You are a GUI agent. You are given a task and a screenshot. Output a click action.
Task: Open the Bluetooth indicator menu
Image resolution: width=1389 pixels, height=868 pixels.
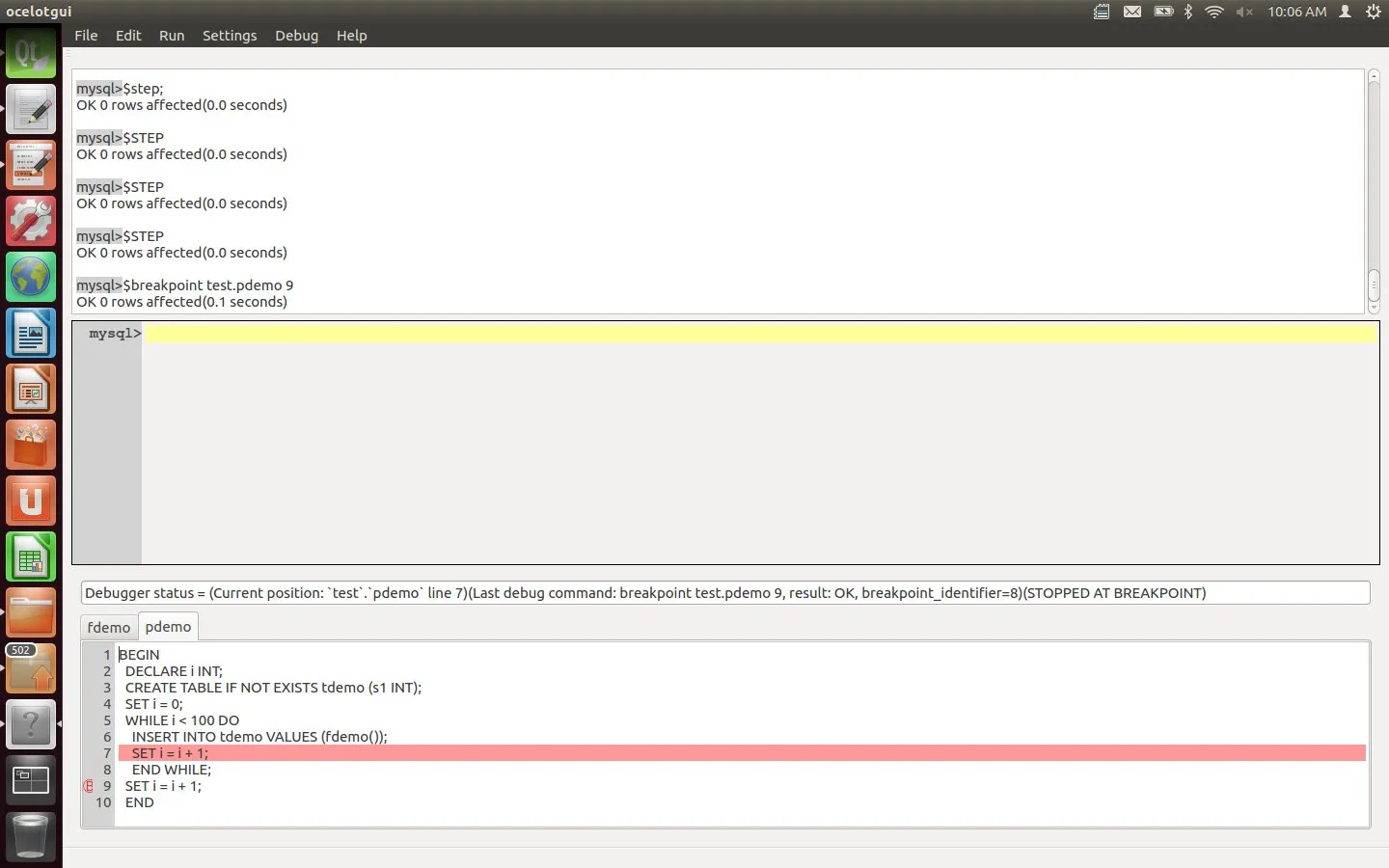point(1188,12)
